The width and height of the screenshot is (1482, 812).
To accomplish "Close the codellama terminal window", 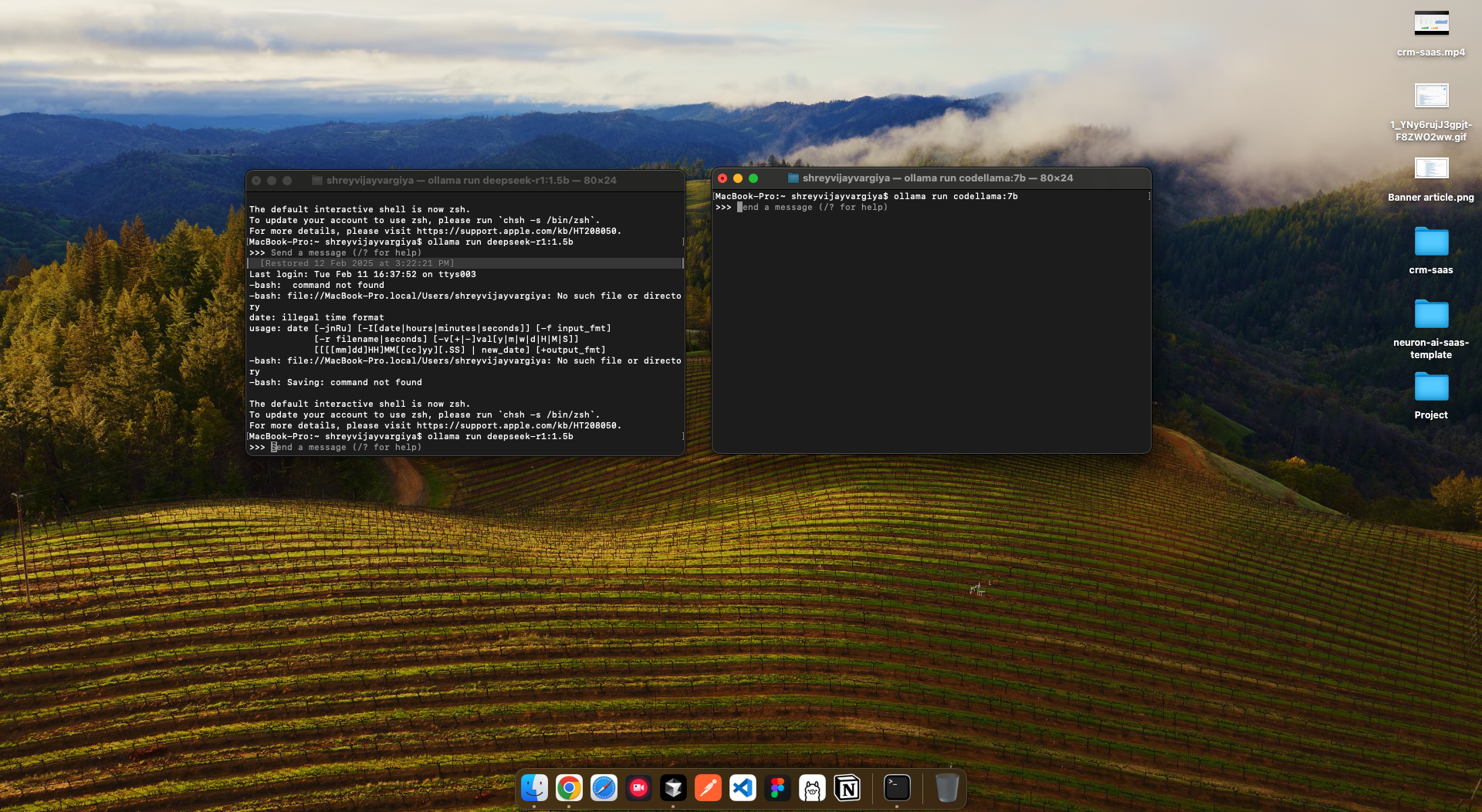I will pos(722,178).
